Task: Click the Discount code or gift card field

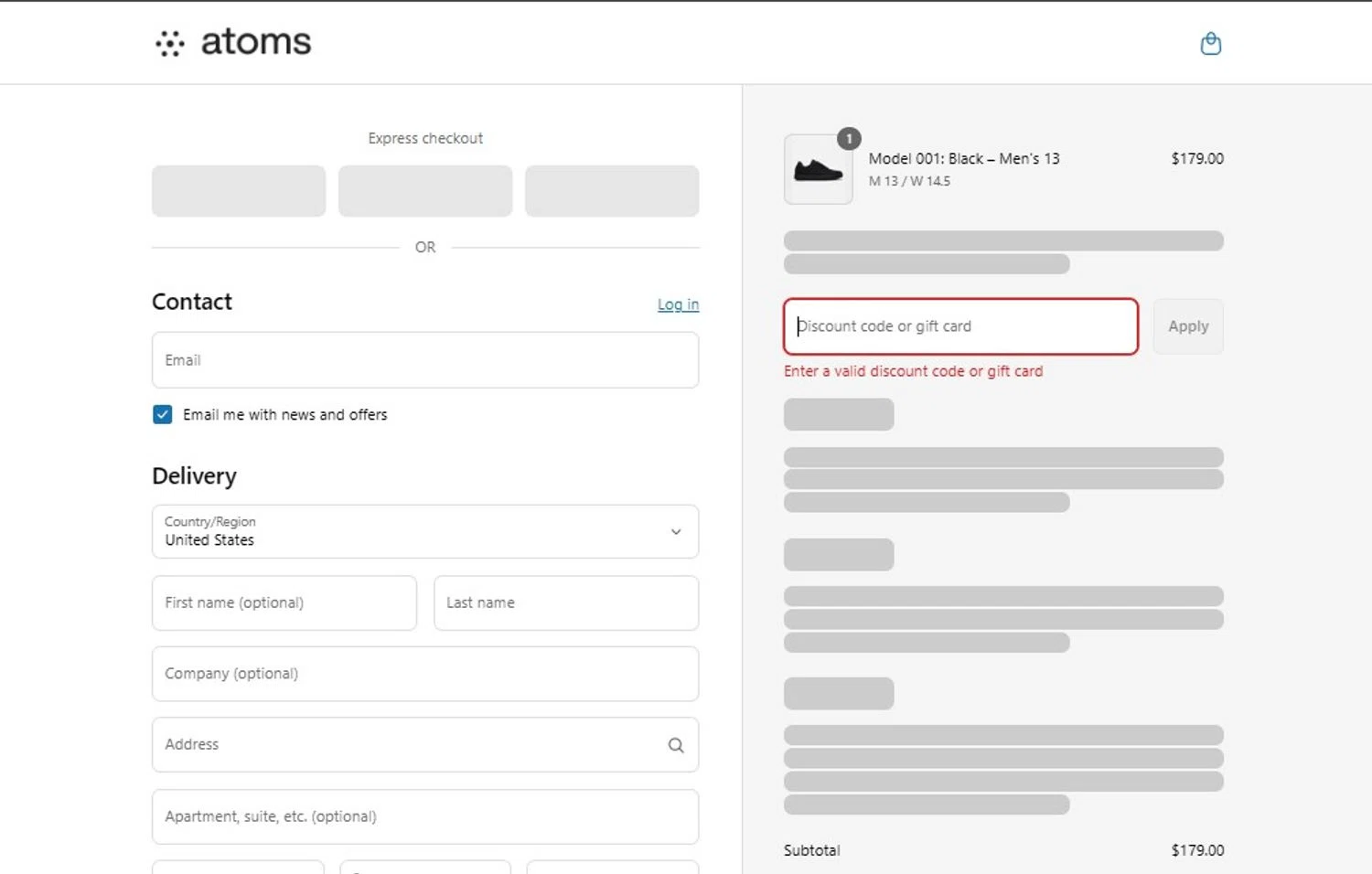Action: point(960,326)
